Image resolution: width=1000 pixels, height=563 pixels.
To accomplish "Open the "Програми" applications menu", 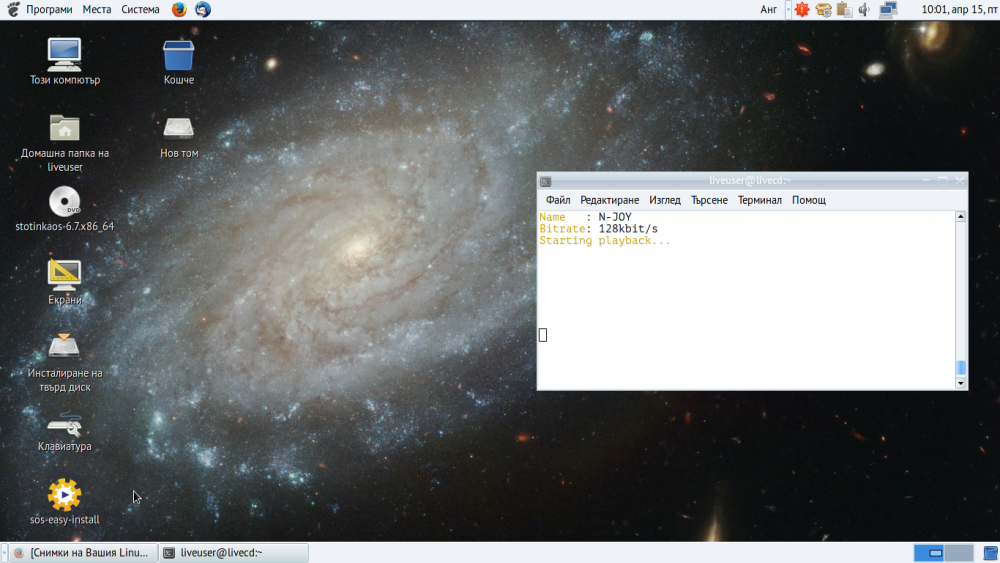I will pos(49,10).
